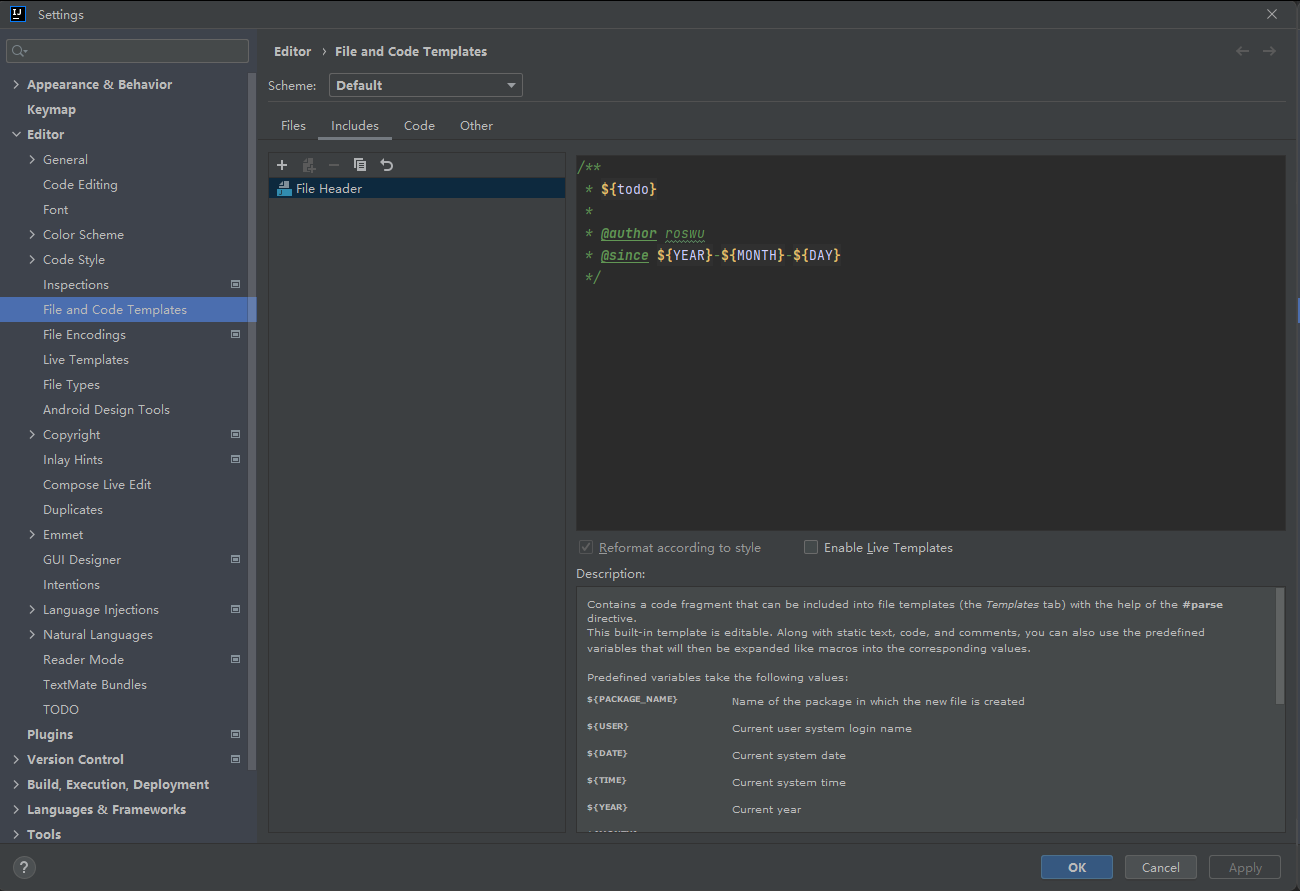Click in the settings search field
Image resolution: width=1300 pixels, height=891 pixels.
click(128, 51)
